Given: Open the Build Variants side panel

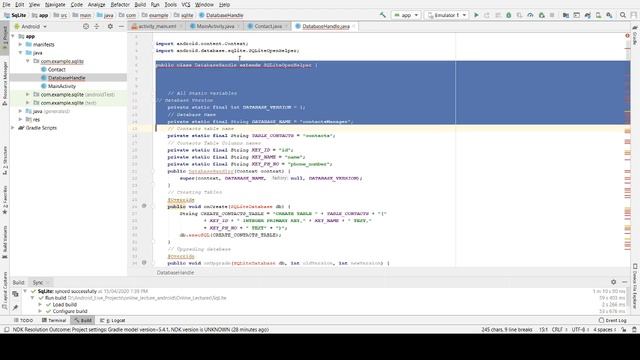Looking at the screenshot, I should (4, 242).
